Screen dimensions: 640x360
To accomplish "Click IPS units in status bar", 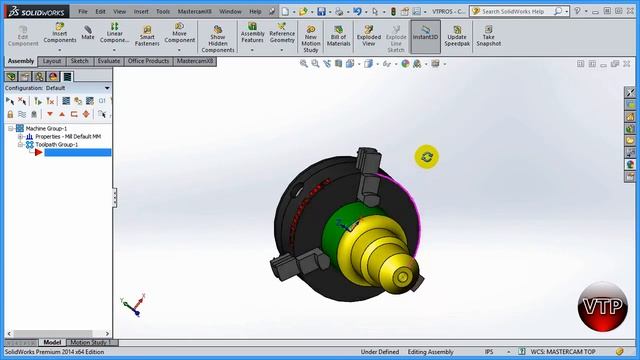I will pos(489,352).
